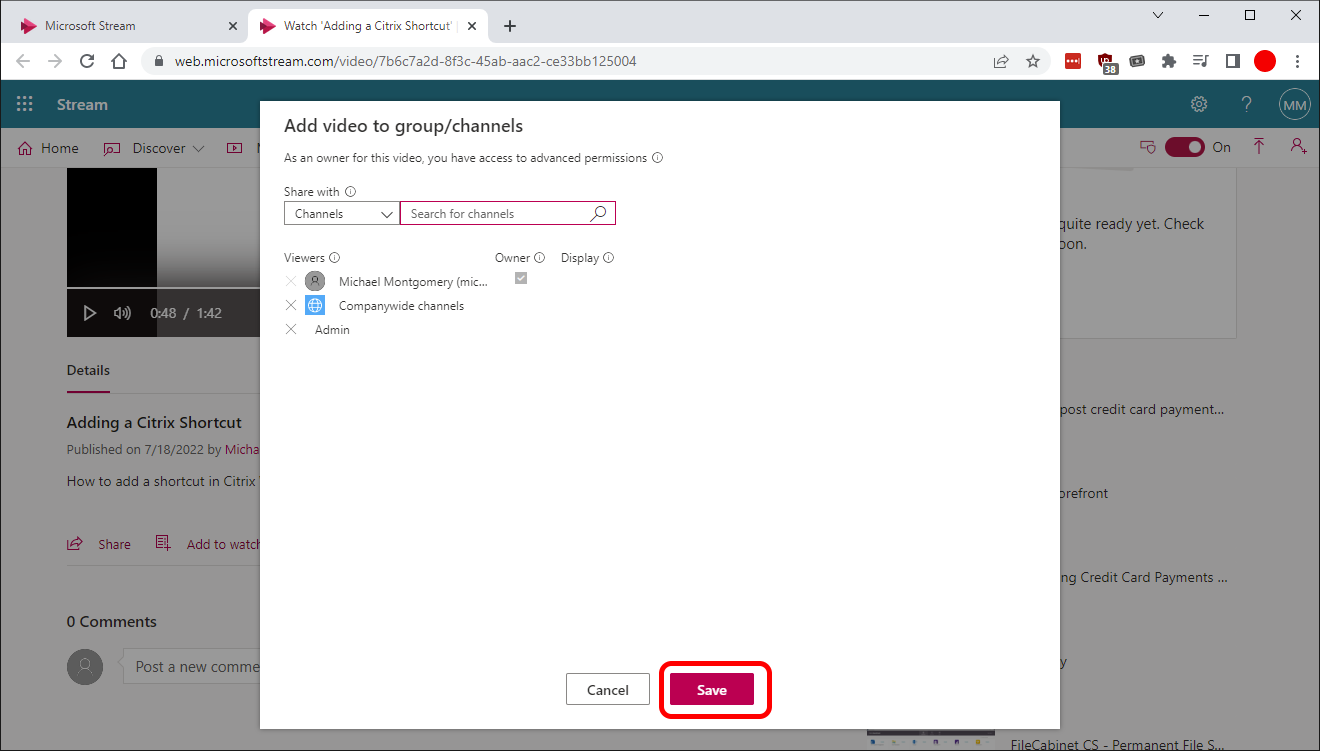Click the share page icon in address bar

1001,61
